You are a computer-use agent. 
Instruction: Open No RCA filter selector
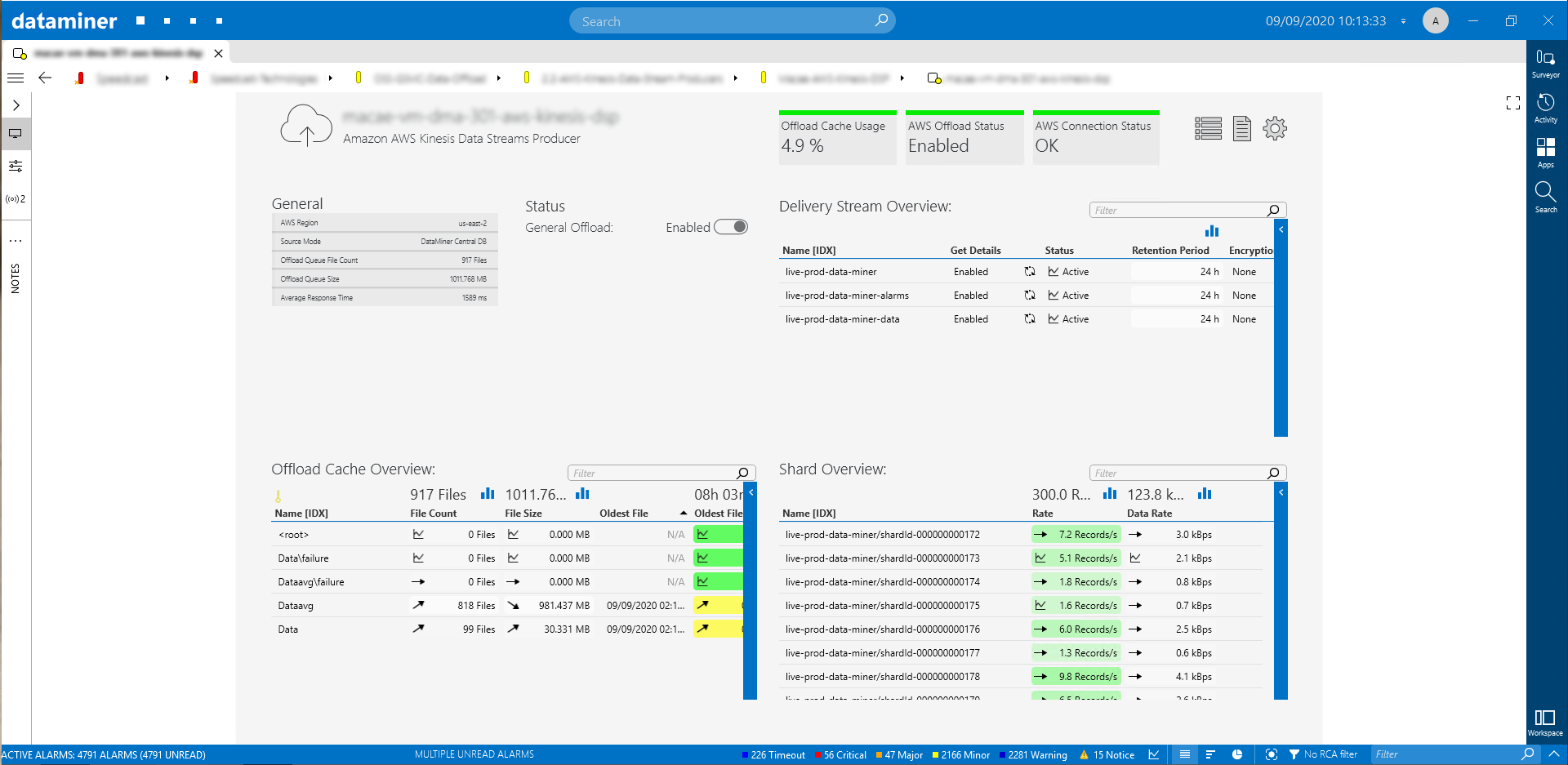(x=1324, y=754)
